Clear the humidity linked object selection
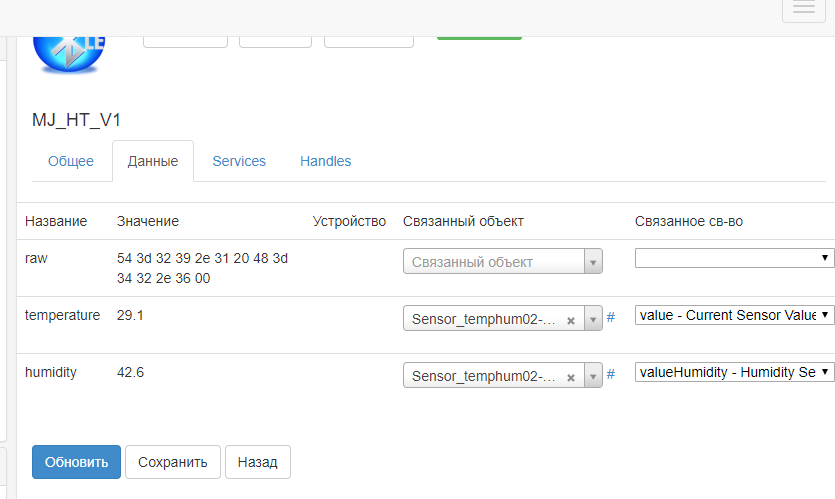The image size is (835, 499). tap(570, 377)
